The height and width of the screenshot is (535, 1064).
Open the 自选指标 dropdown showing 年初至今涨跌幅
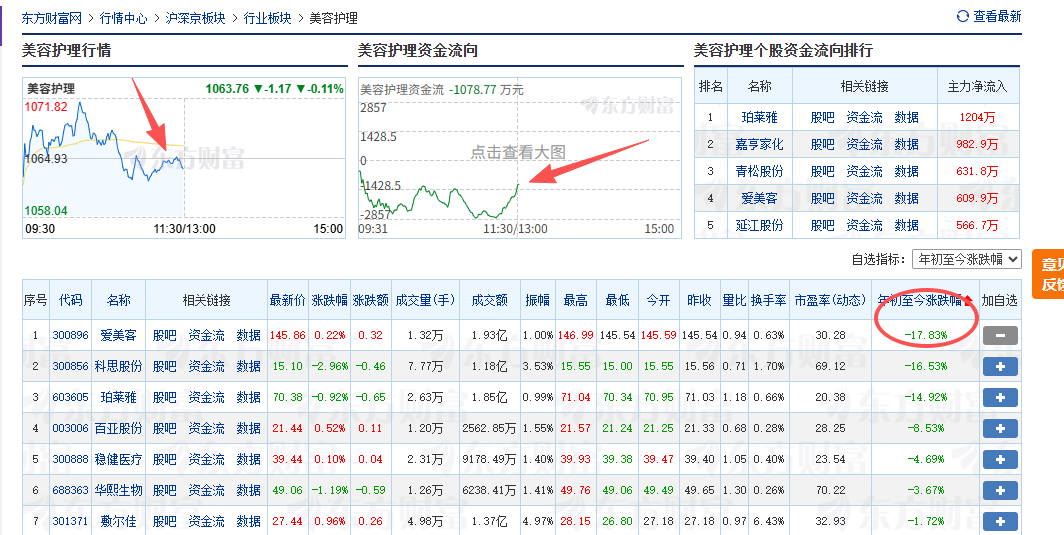point(966,259)
